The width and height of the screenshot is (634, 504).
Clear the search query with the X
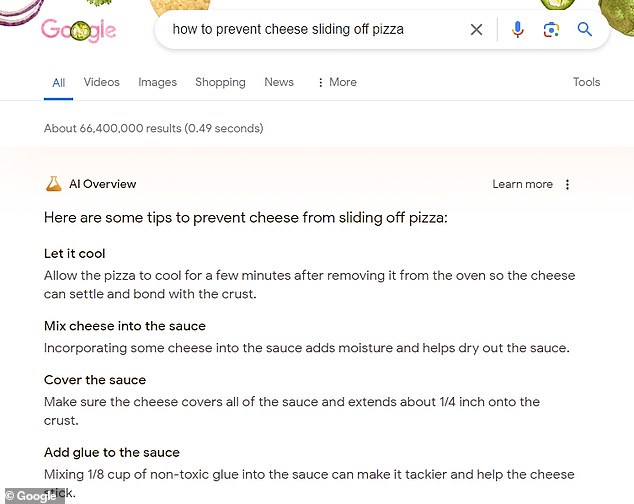pyautogui.click(x=477, y=30)
